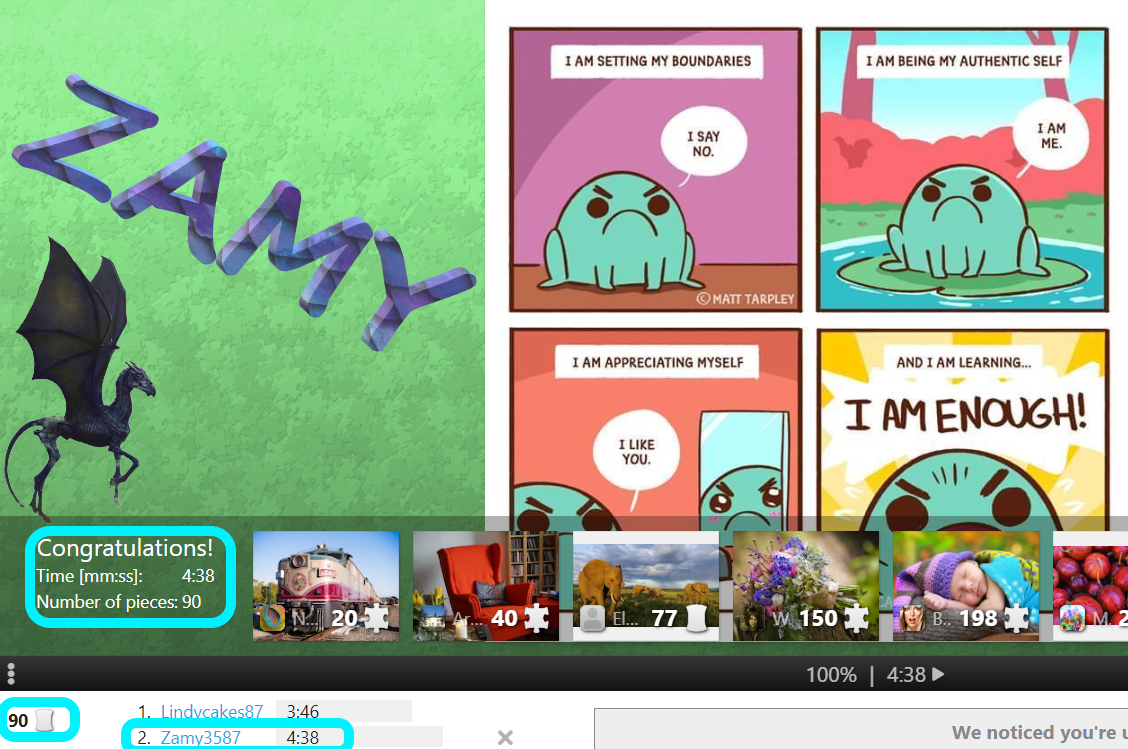This screenshot has width=1128, height=749.
Task: Click the author avatar on the bouquet puzzle
Action: point(752,618)
